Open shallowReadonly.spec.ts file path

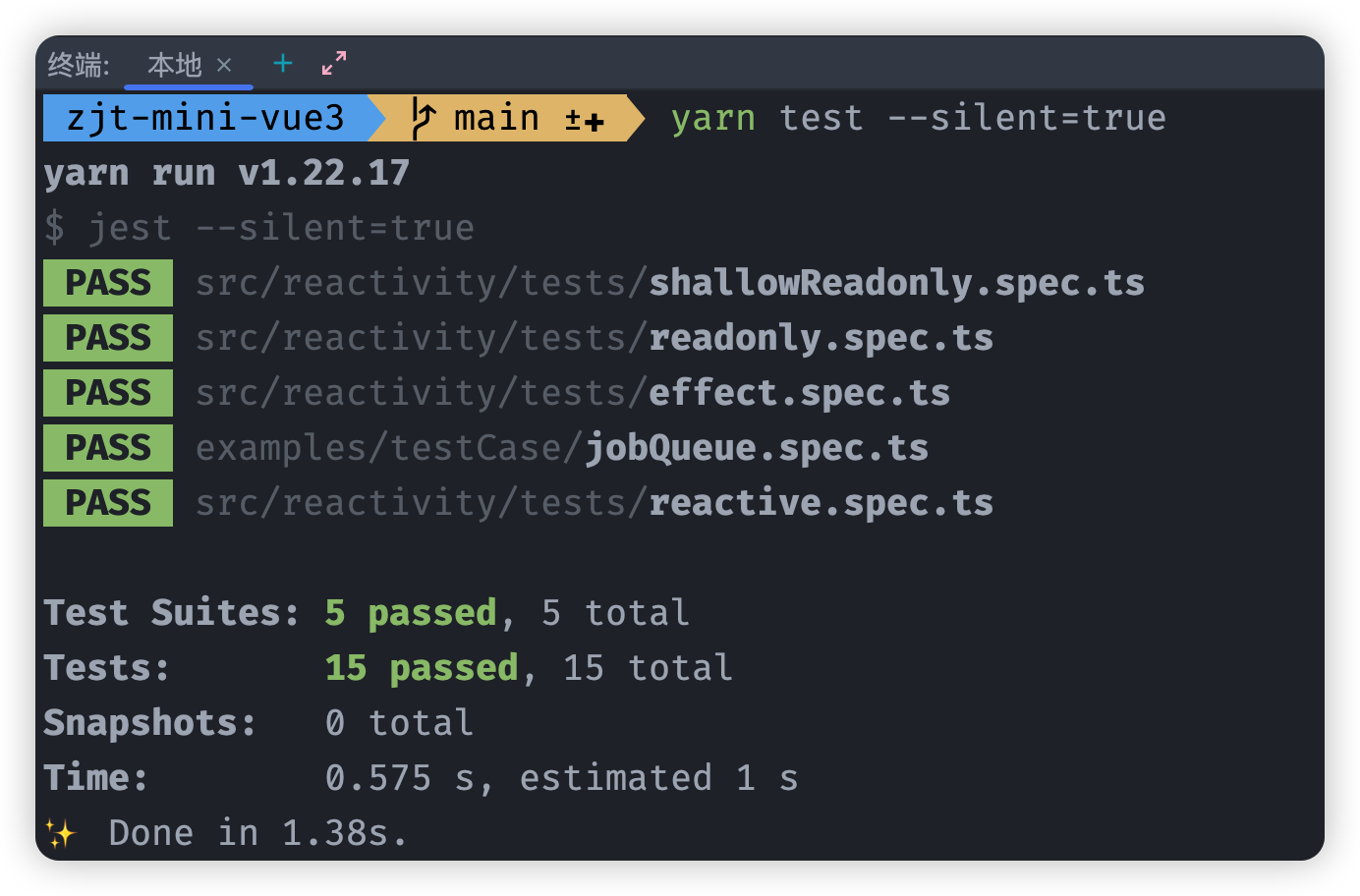pyautogui.click(x=670, y=283)
